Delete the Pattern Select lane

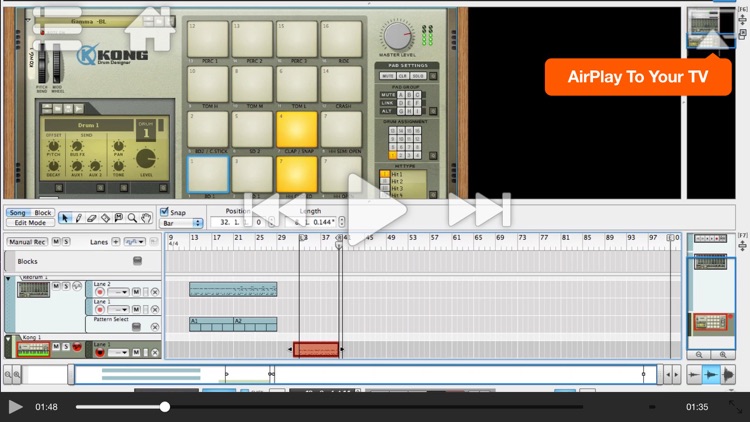point(154,327)
